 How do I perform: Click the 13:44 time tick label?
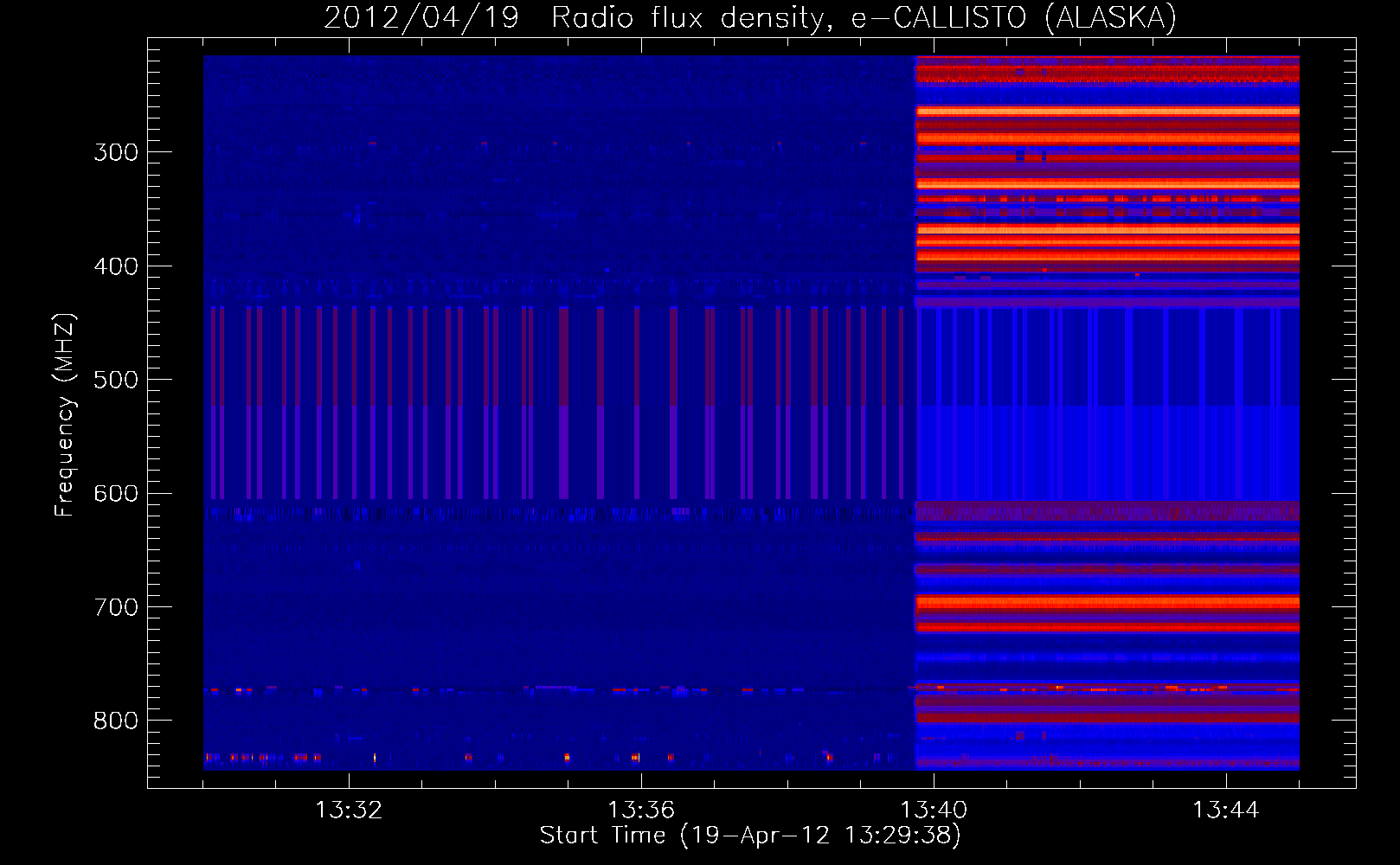[1226, 811]
